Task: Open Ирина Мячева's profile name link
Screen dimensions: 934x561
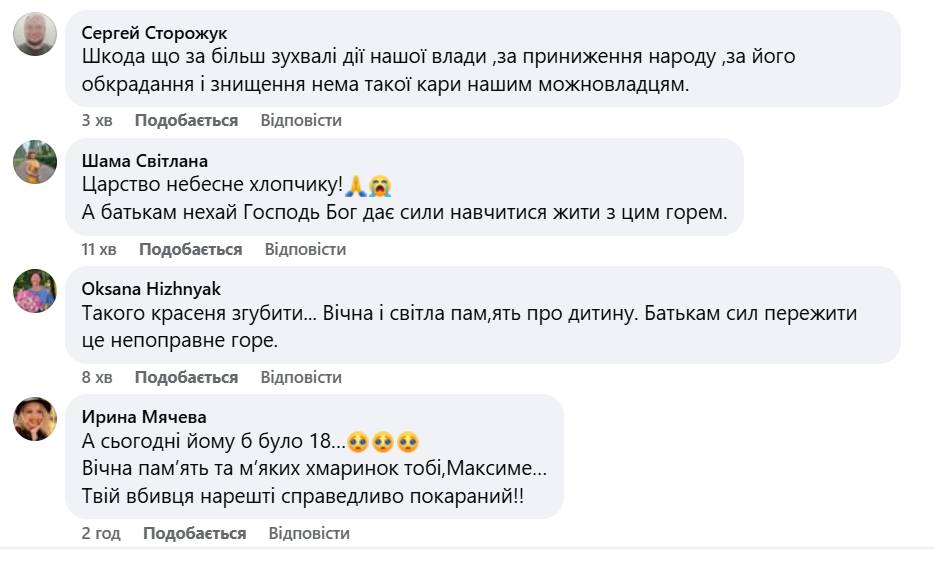Action: [x=143, y=416]
